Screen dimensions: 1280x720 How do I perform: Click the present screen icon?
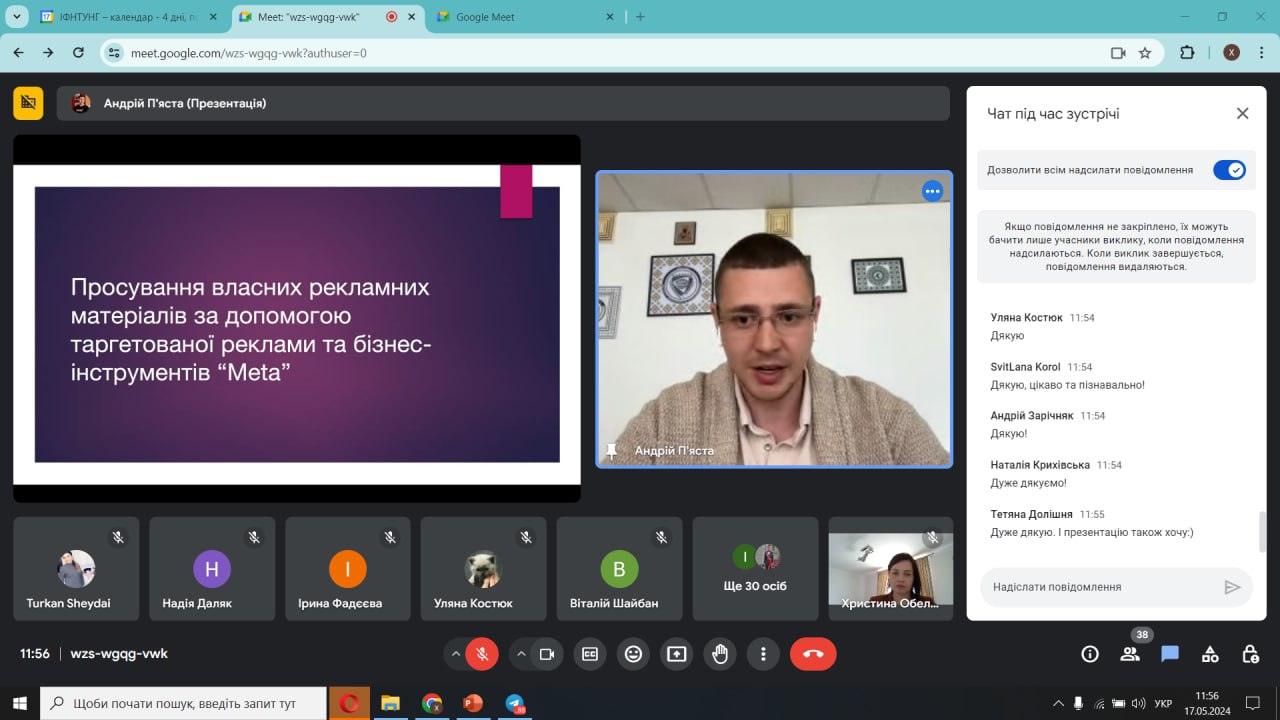click(677, 654)
